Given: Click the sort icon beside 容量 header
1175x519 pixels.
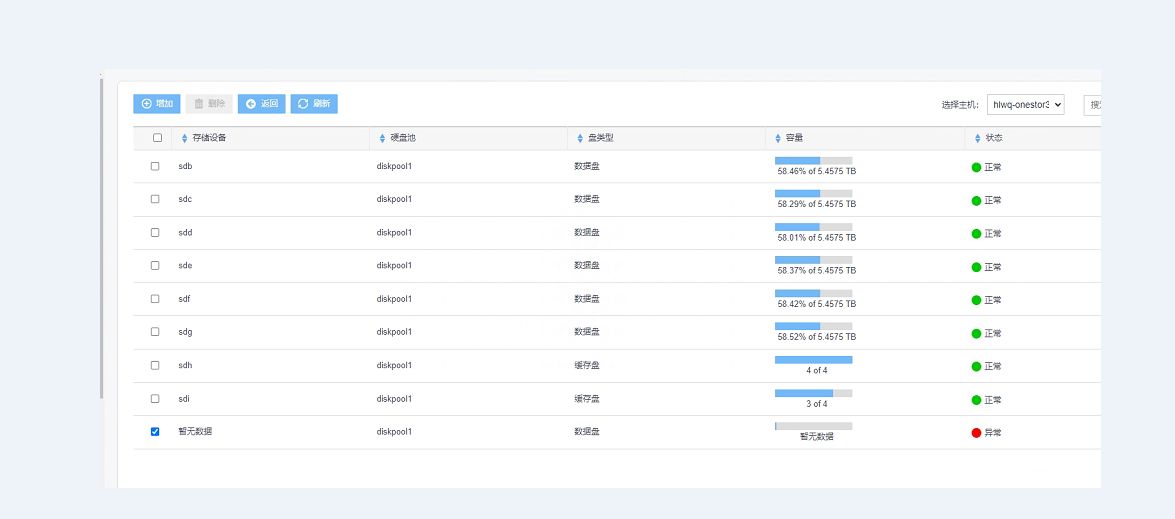Looking at the screenshot, I should (x=777, y=138).
